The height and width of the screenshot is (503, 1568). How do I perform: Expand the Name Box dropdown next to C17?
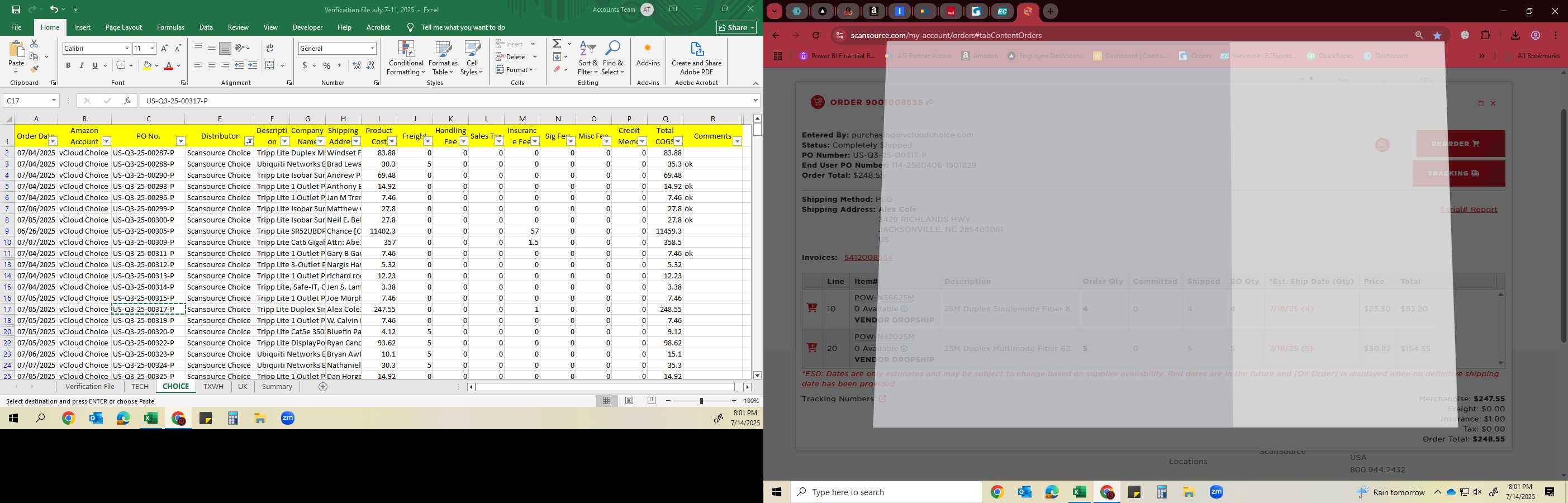pos(54,101)
